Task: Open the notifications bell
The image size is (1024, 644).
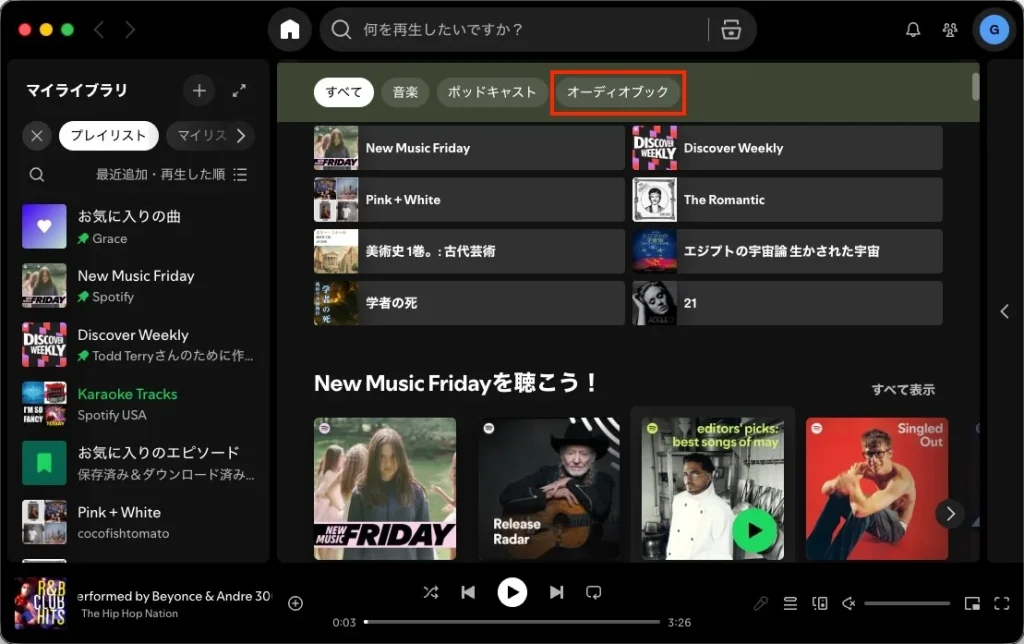Action: click(x=913, y=29)
